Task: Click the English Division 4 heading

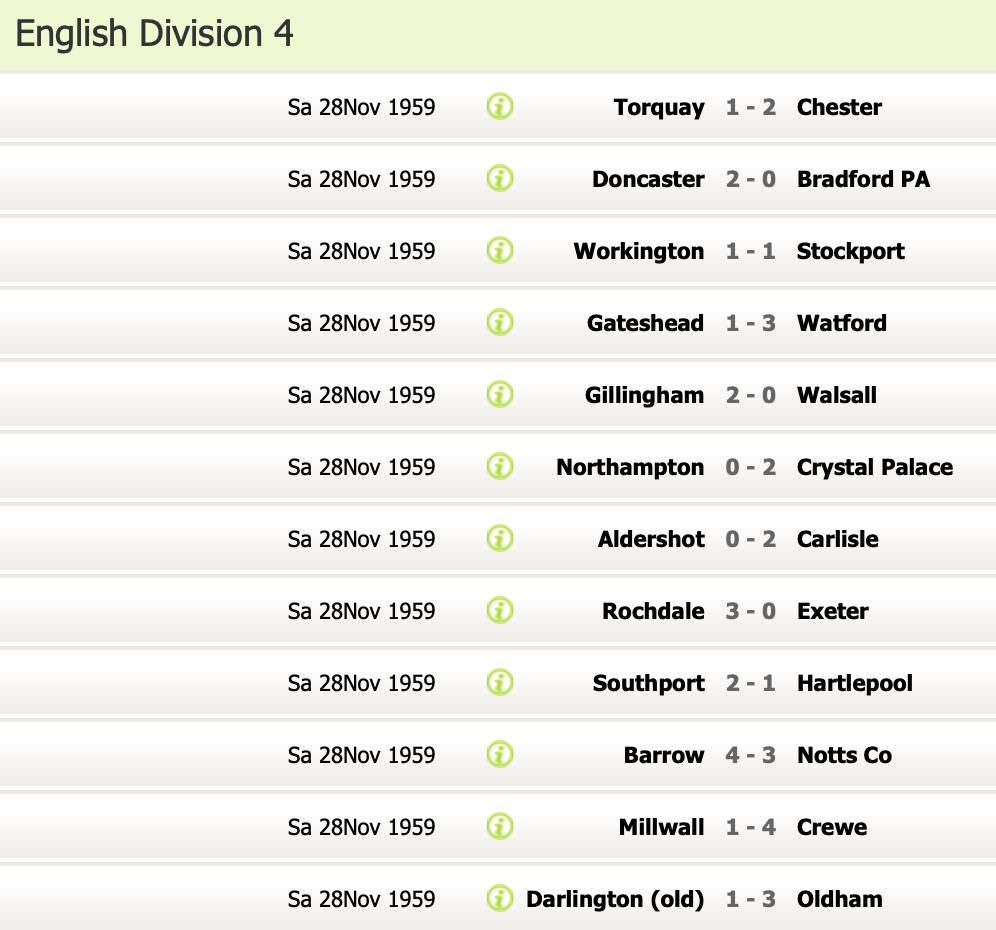Action: click(155, 34)
